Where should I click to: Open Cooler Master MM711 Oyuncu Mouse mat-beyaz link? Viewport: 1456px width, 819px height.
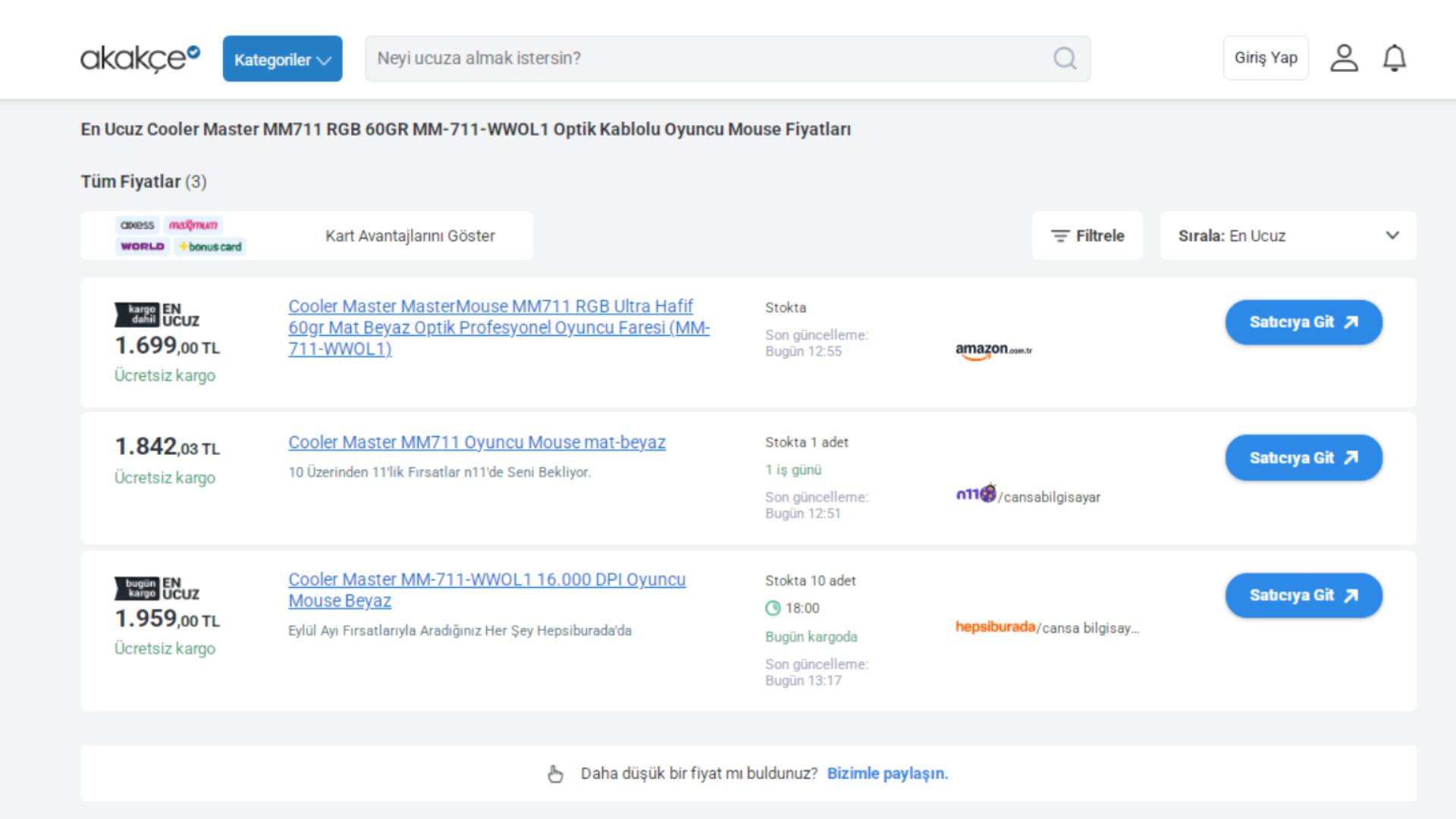[476, 442]
